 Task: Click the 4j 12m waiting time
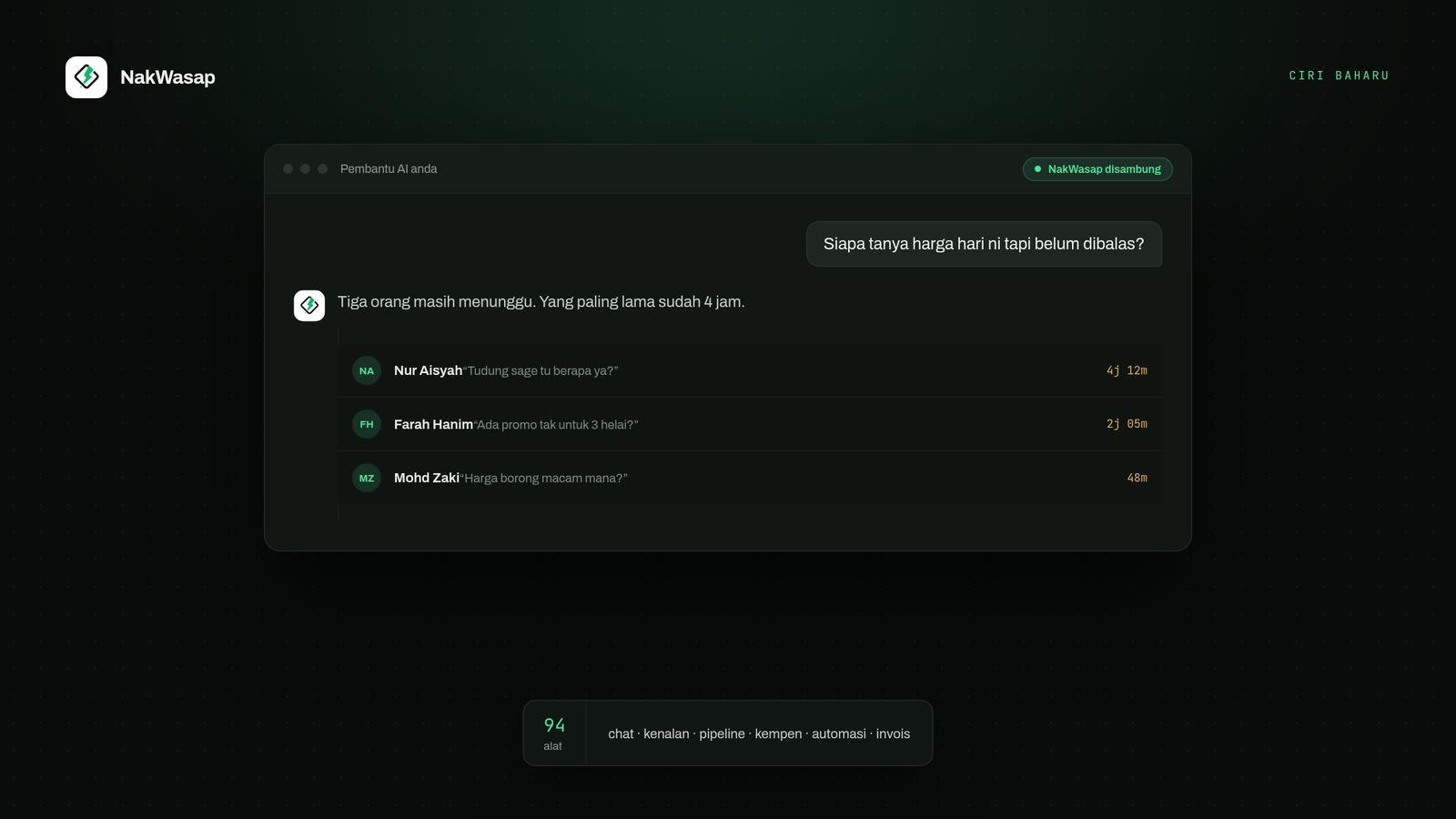click(x=1127, y=370)
